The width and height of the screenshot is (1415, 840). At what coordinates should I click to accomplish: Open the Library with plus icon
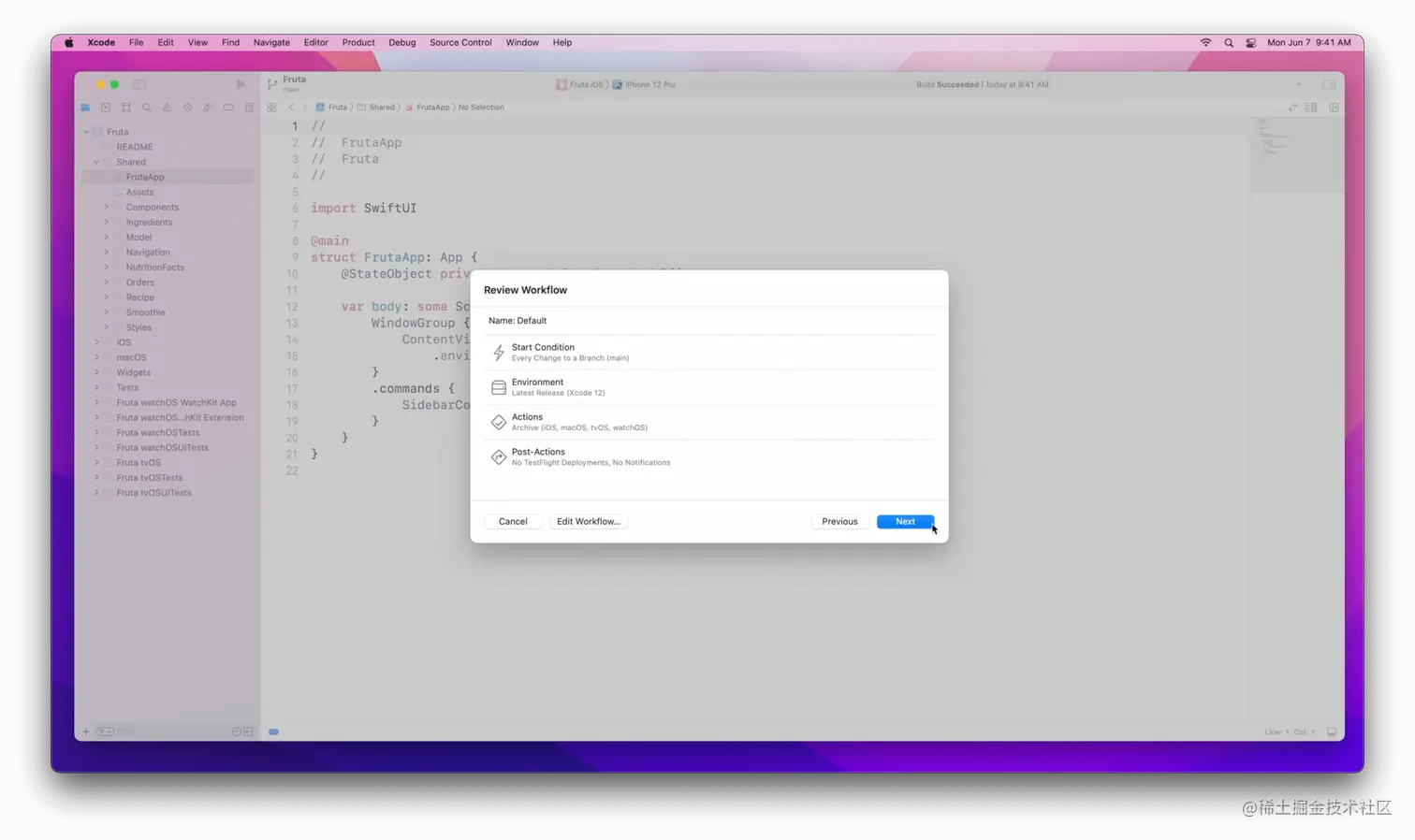tap(1298, 84)
